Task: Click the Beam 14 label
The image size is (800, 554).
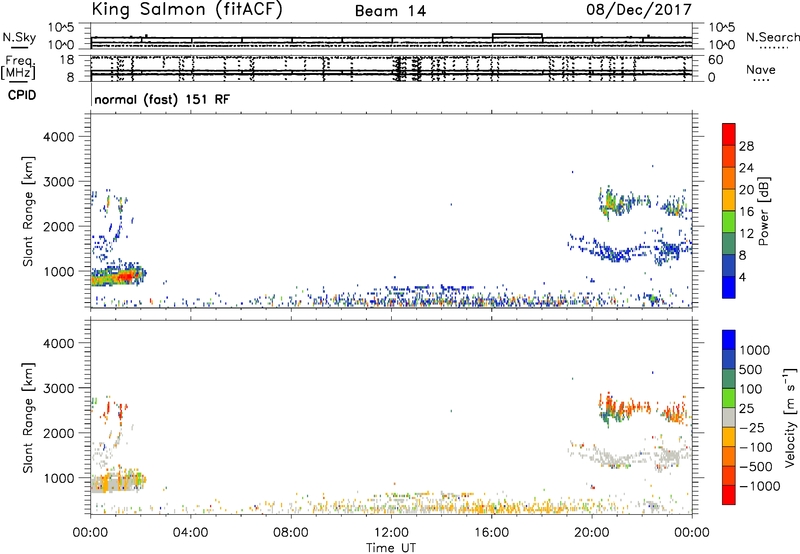Action: (x=390, y=11)
